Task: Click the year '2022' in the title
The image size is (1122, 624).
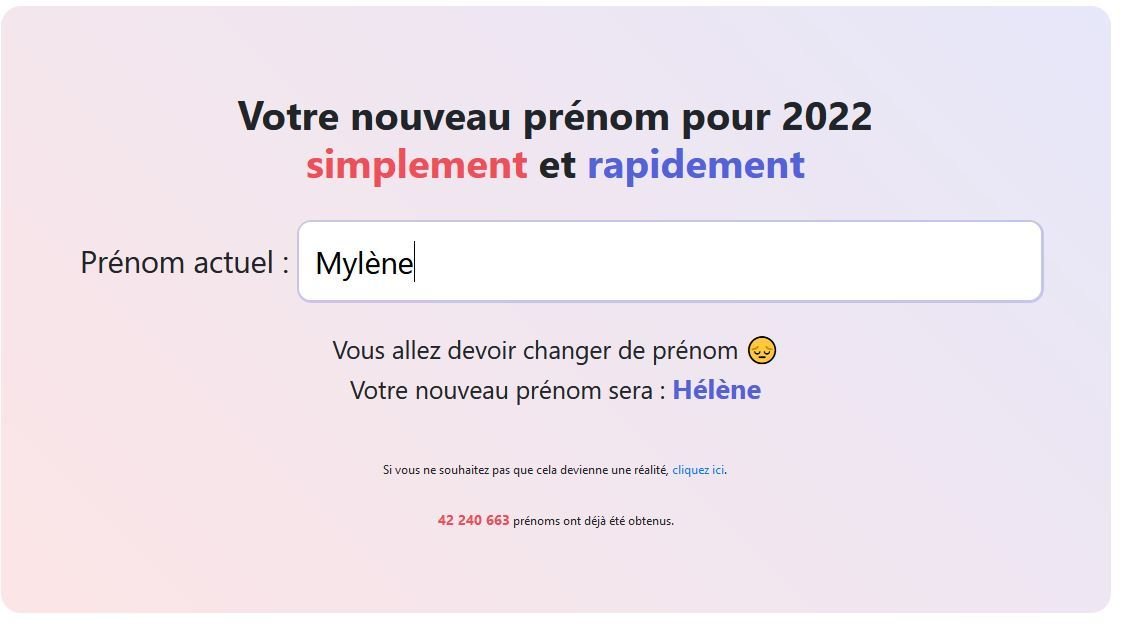Action: click(x=826, y=116)
